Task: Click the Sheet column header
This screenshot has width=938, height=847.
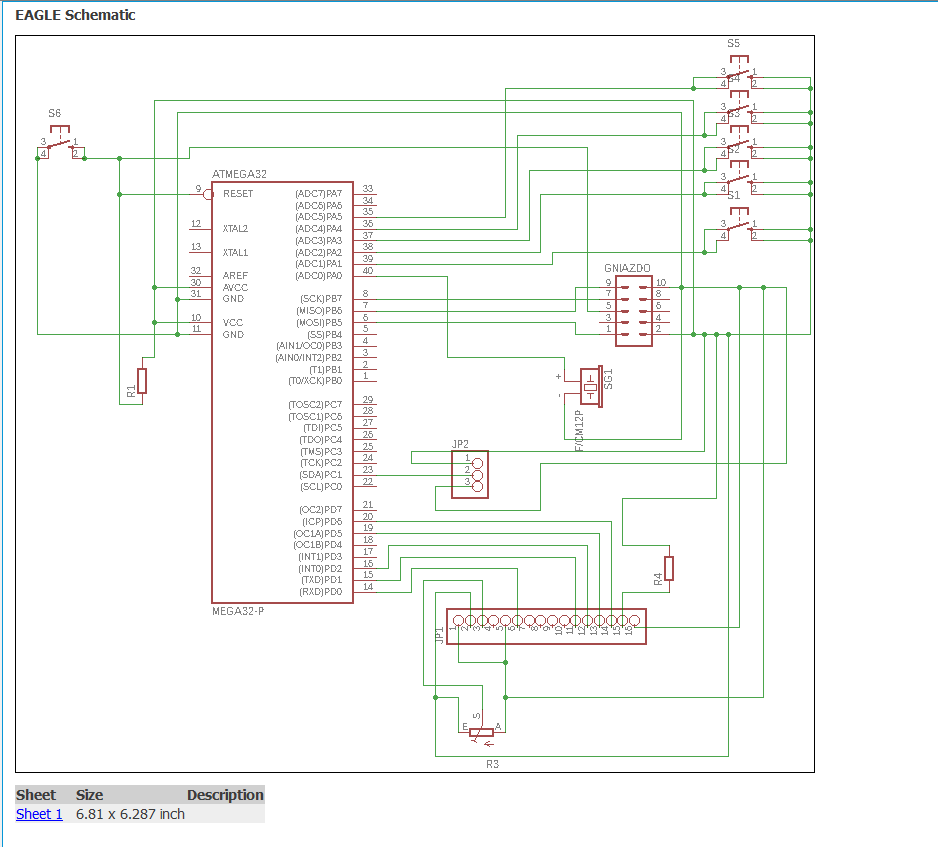Action: click(37, 794)
